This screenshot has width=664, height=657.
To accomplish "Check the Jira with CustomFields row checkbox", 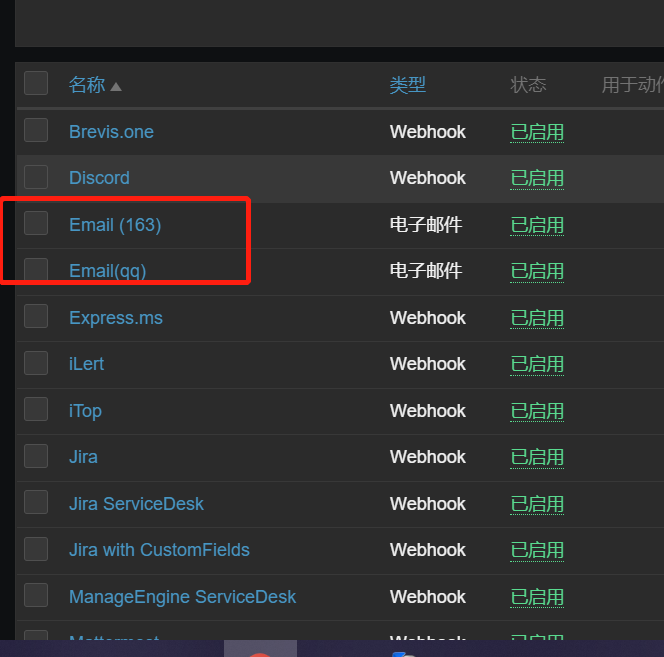I will point(36,549).
